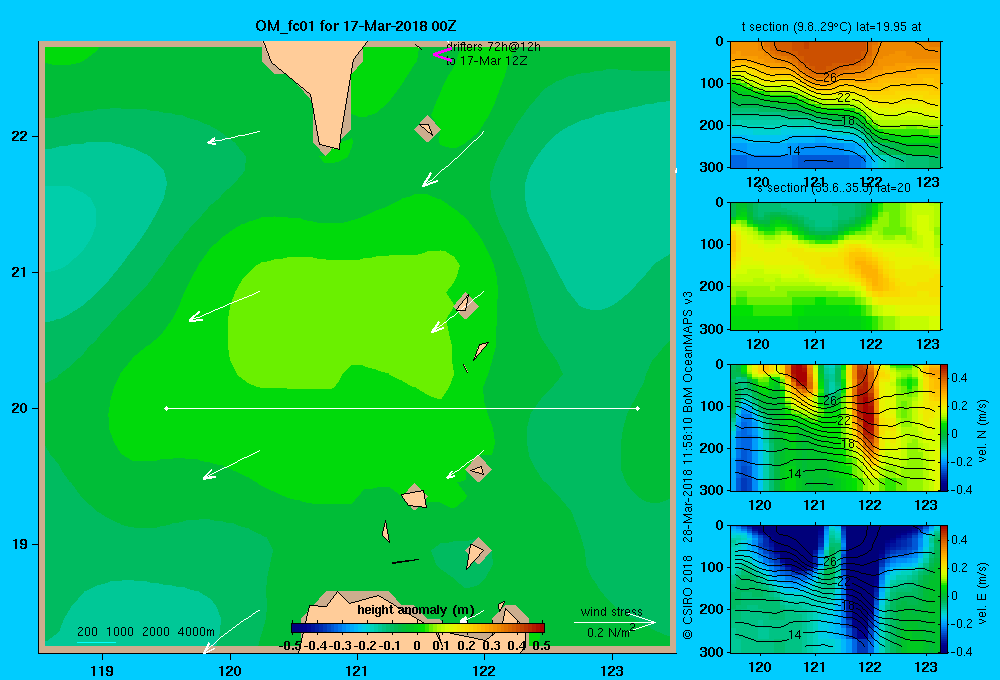Select the wind stress reference arrow
Image resolution: width=1000 pixels, height=680 pixels.
(x=615, y=622)
